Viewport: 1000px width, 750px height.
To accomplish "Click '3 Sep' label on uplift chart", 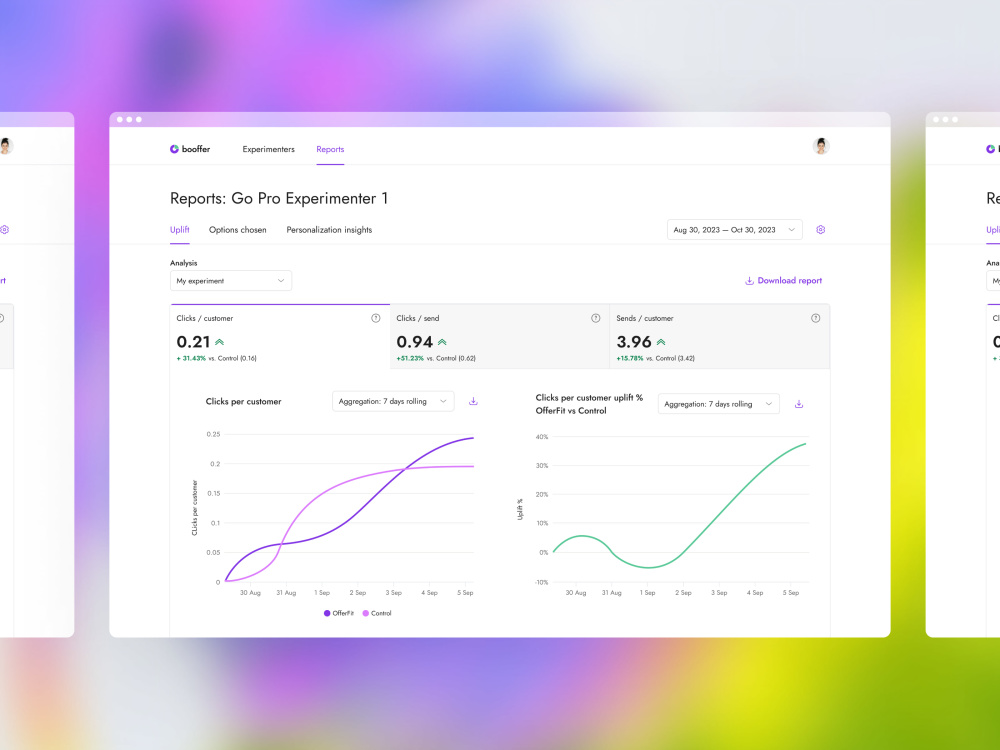I will 719,592.
